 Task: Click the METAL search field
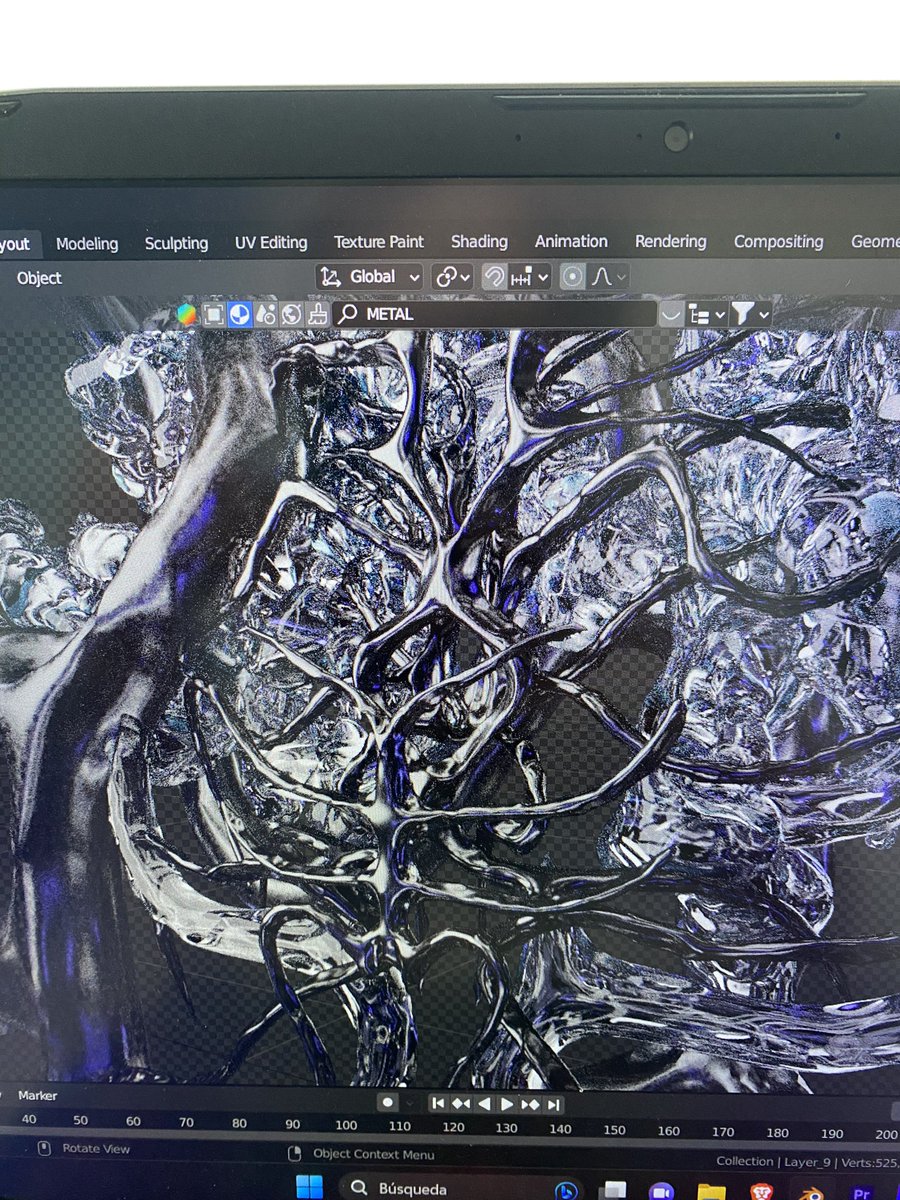pyautogui.click(x=495, y=314)
